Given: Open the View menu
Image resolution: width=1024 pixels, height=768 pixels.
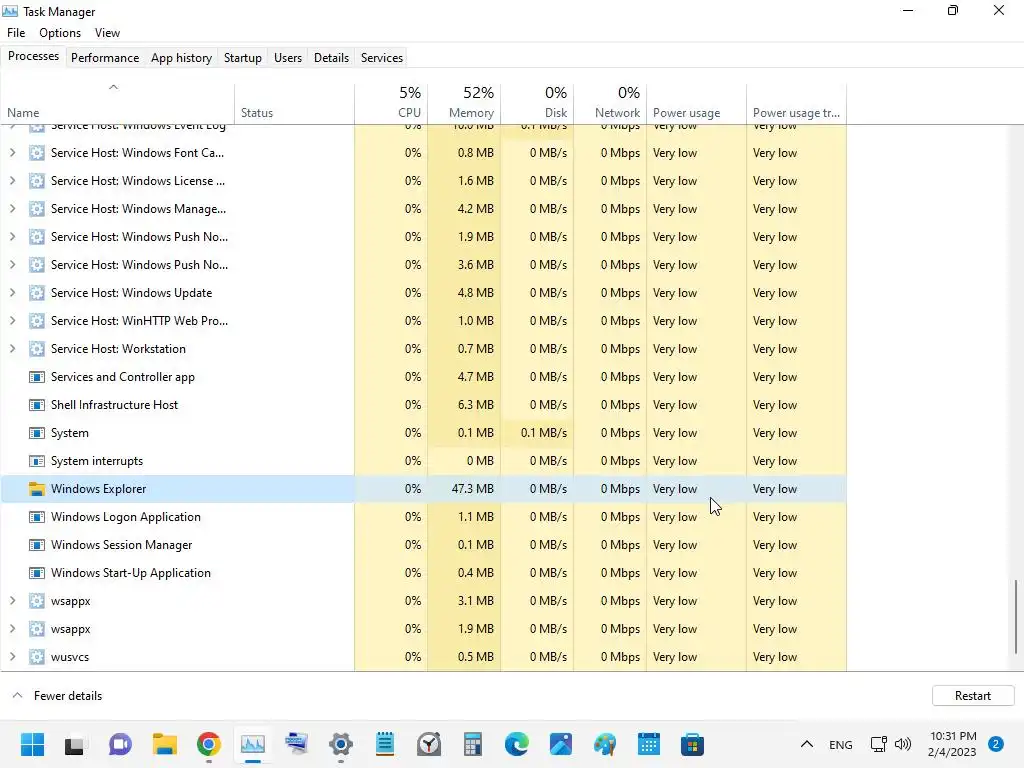Looking at the screenshot, I should 107,33.
